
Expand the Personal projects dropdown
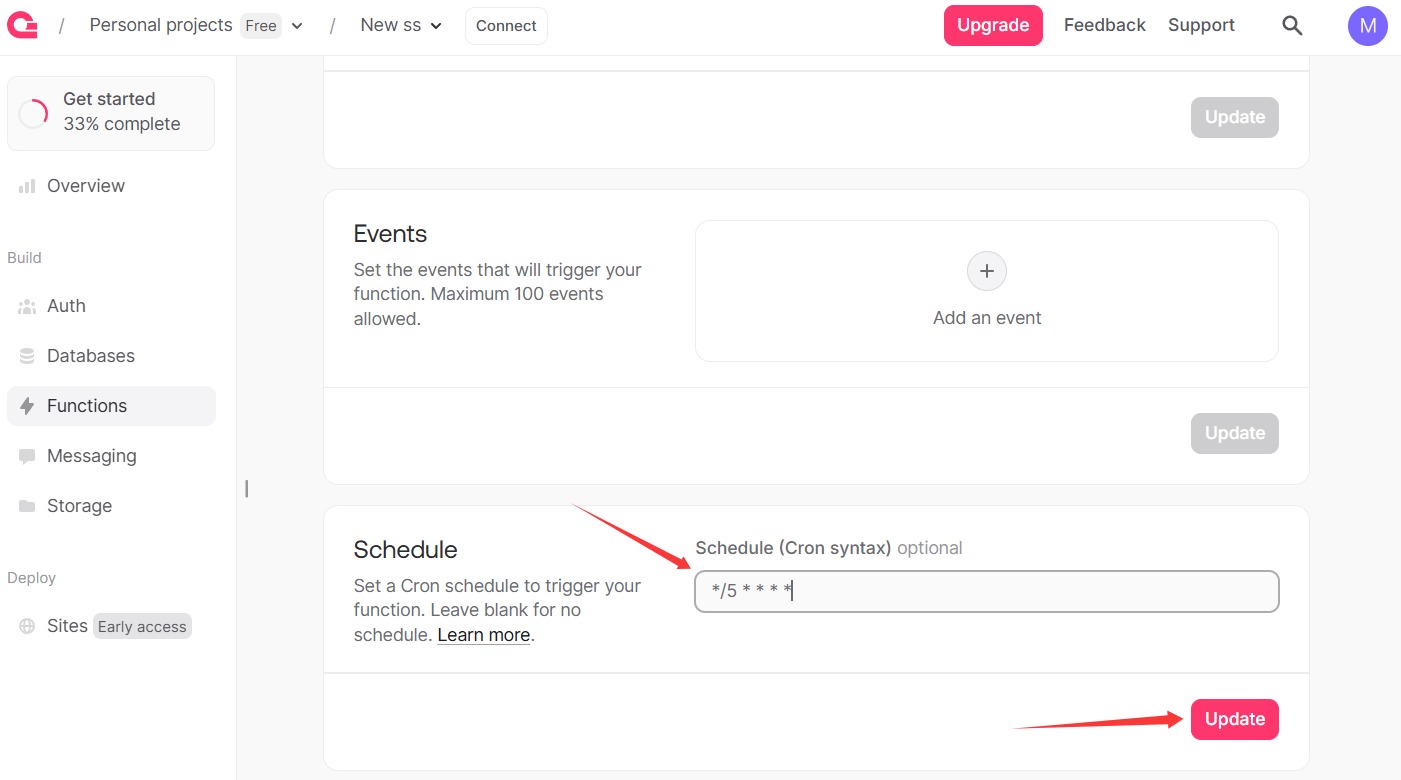(x=297, y=26)
